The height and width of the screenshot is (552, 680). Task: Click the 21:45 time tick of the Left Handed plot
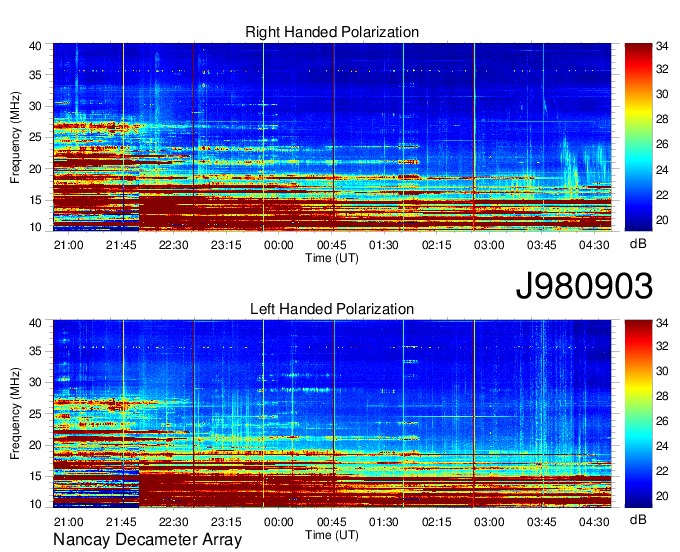click(x=121, y=522)
